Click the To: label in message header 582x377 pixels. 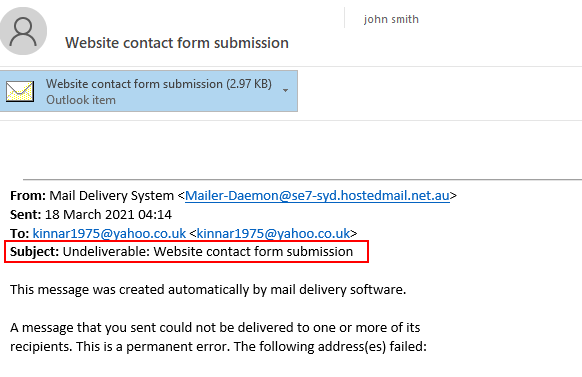tap(19, 233)
